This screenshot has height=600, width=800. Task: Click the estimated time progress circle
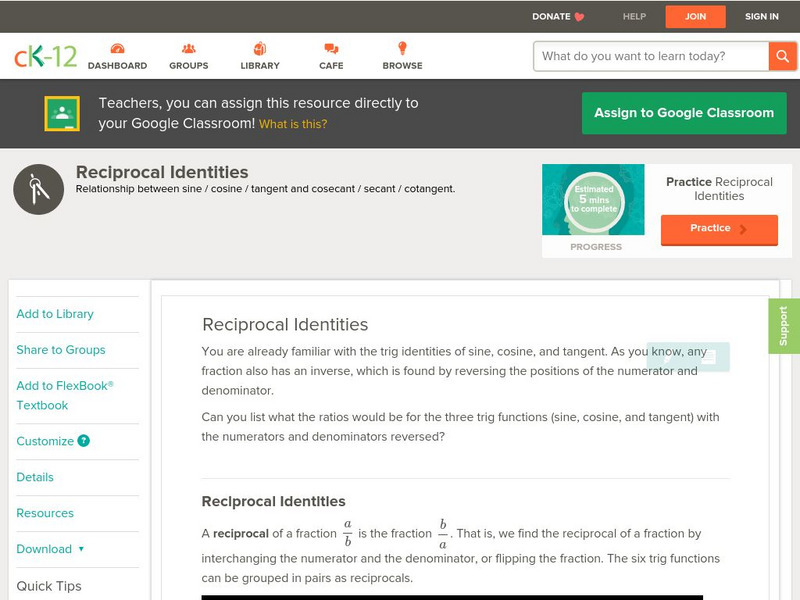pyautogui.click(x=595, y=199)
